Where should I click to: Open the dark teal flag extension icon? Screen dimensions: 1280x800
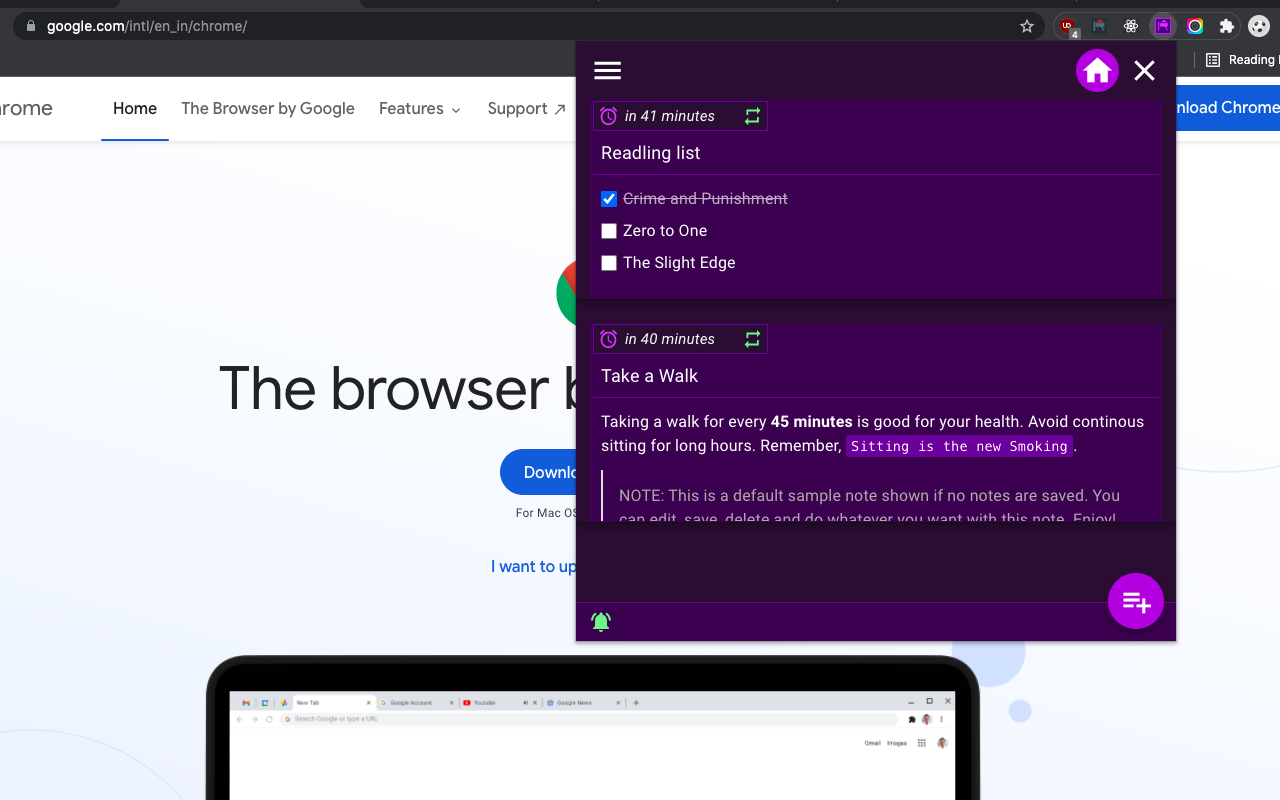[x=1099, y=26]
